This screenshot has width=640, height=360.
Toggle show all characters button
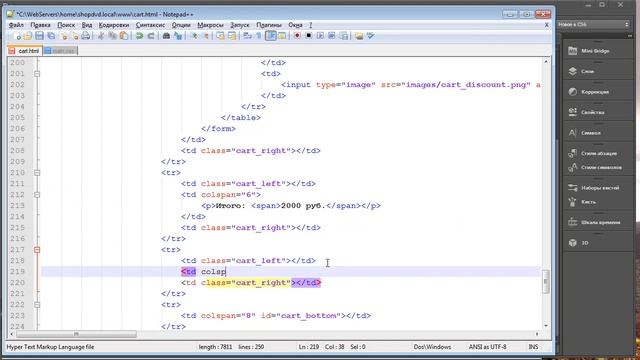click(259, 36)
